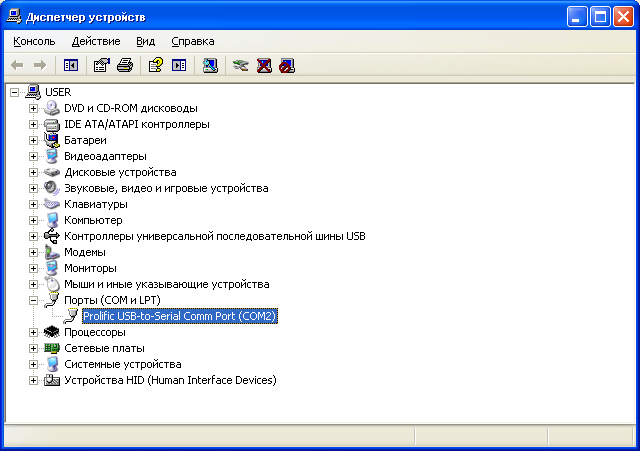Select the HID devices icon
This screenshot has height=451, width=640.
point(52,380)
